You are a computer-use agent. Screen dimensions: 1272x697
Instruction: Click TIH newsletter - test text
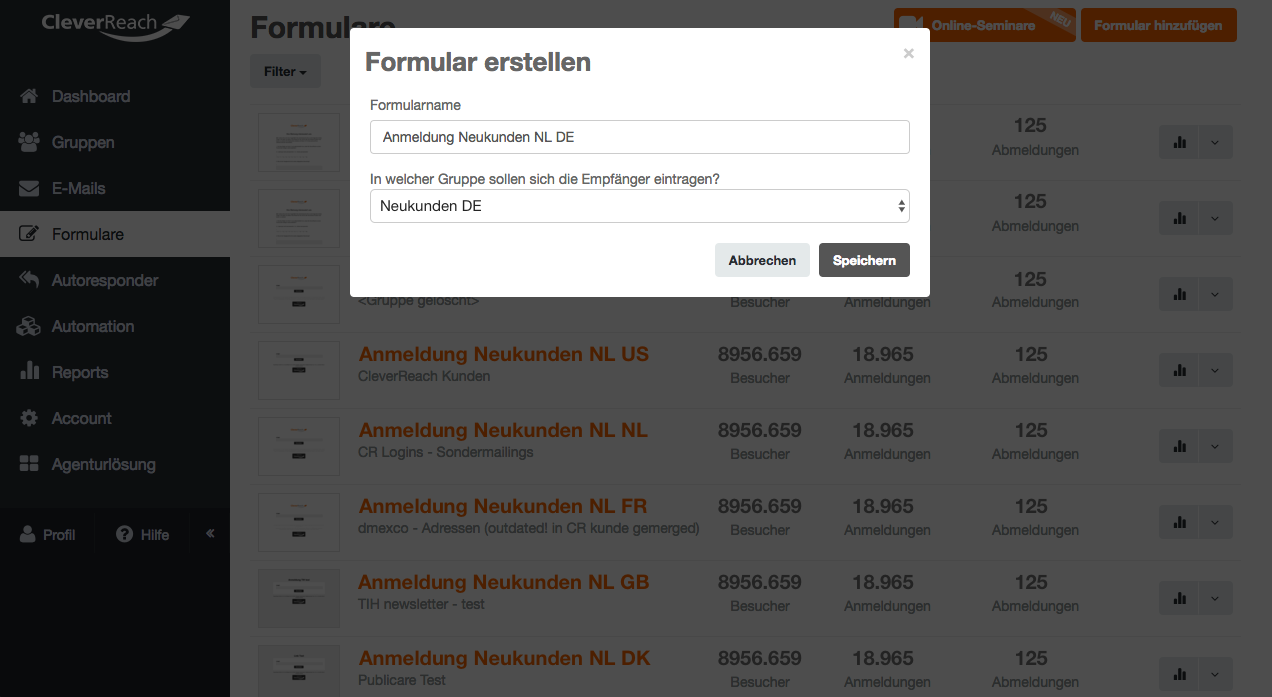point(421,605)
